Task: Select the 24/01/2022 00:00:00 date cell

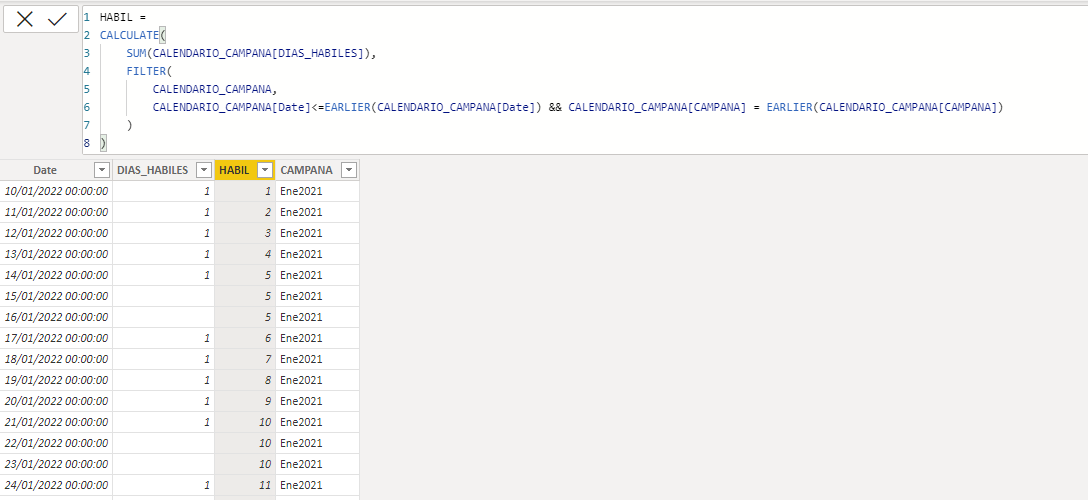Action: coord(56,485)
